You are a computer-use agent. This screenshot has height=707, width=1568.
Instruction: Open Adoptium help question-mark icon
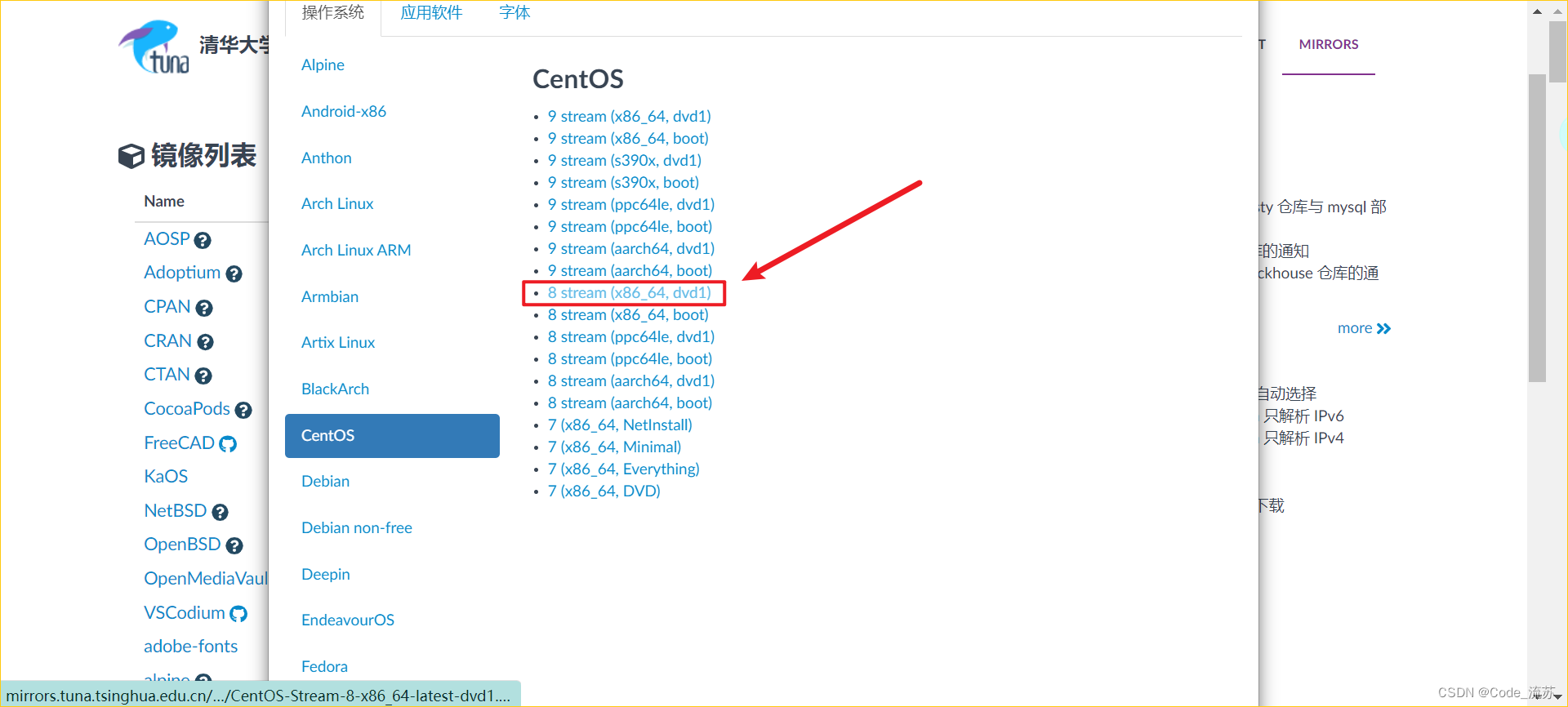tap(234, 274)
